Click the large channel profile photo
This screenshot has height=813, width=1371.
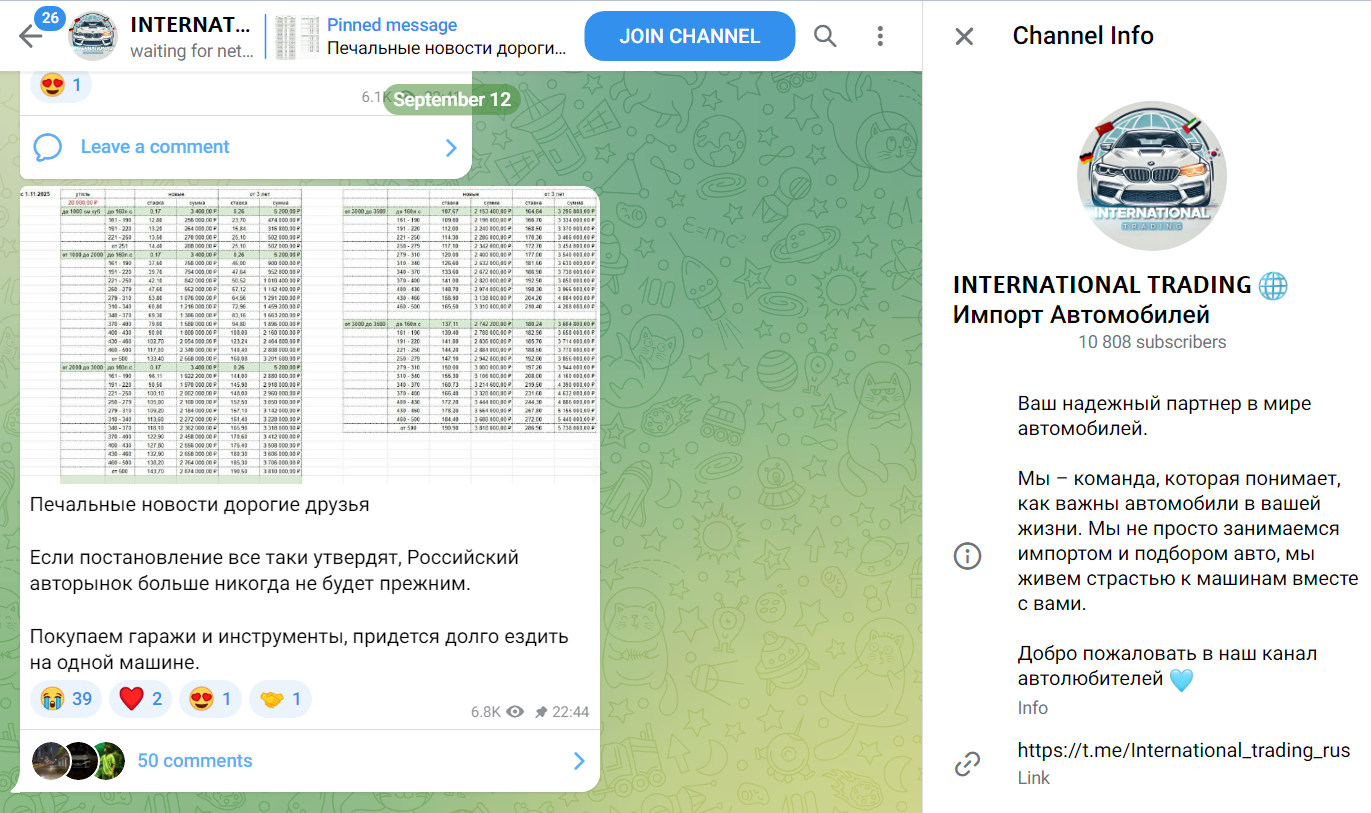tap(1151, 175)
